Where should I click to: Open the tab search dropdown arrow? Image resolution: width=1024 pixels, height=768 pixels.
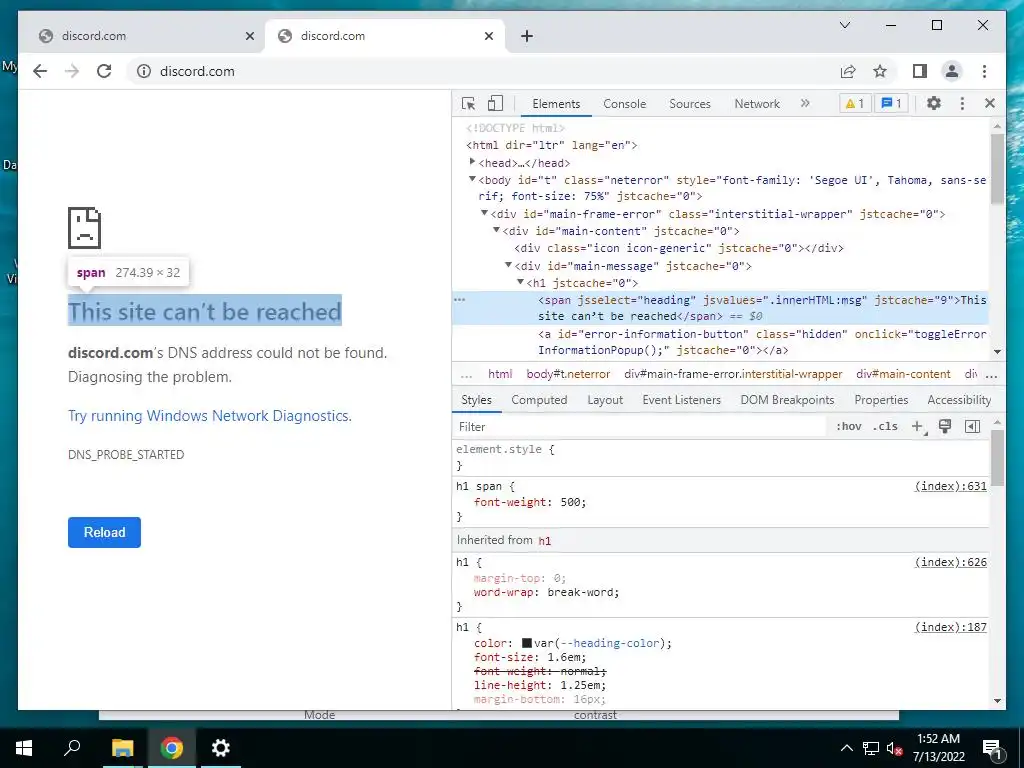pyautogui.click(x=844, y=25)
